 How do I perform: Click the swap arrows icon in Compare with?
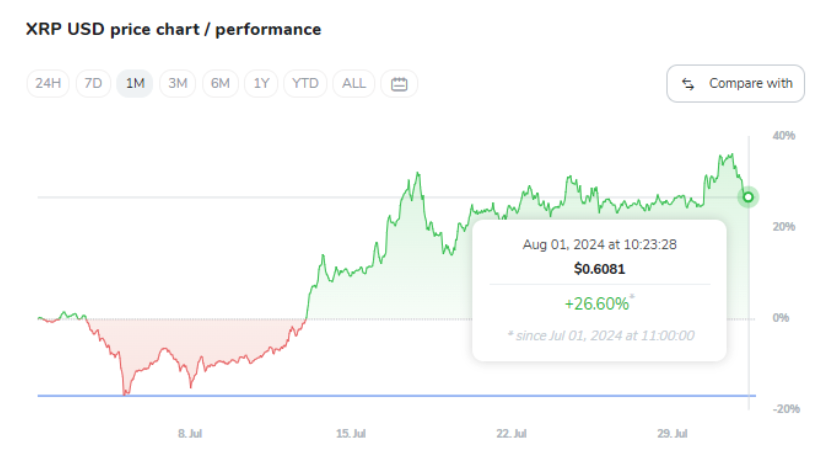coord(688,84)
